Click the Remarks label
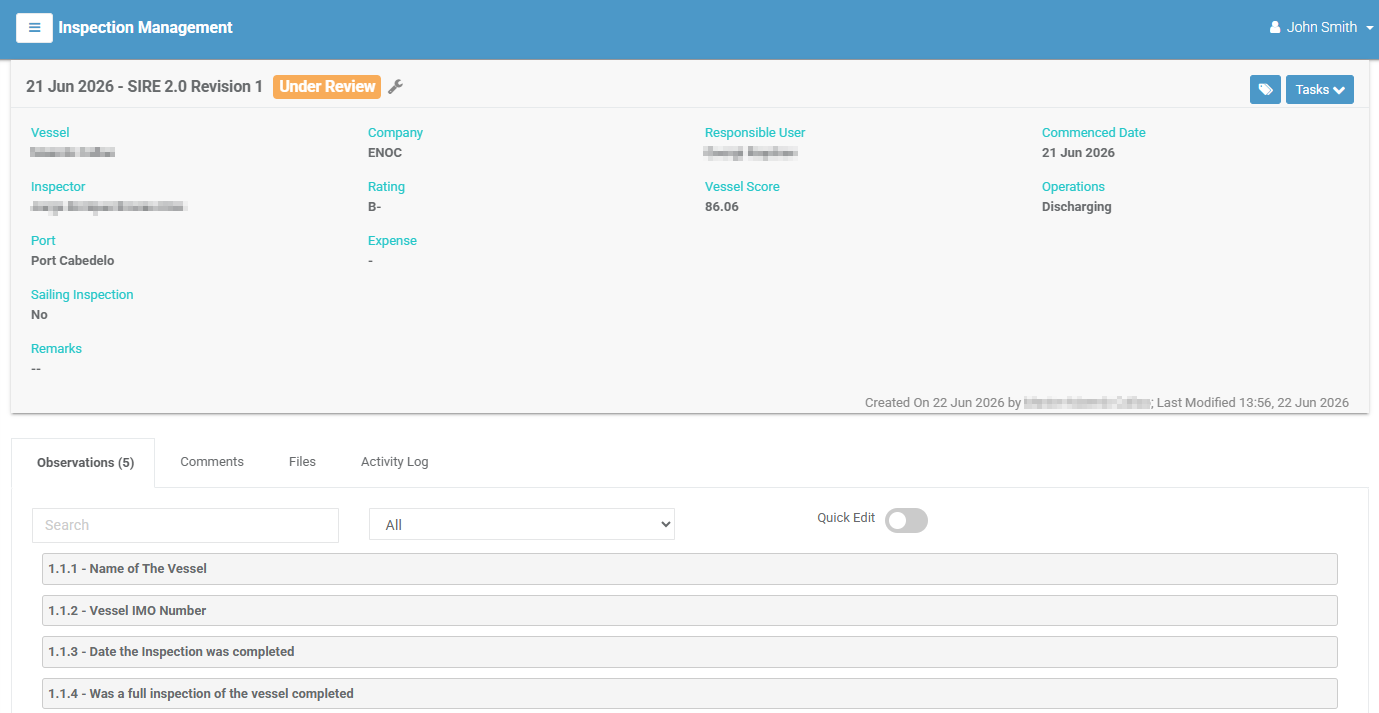 pyautogui.click(x=56, y=349)
